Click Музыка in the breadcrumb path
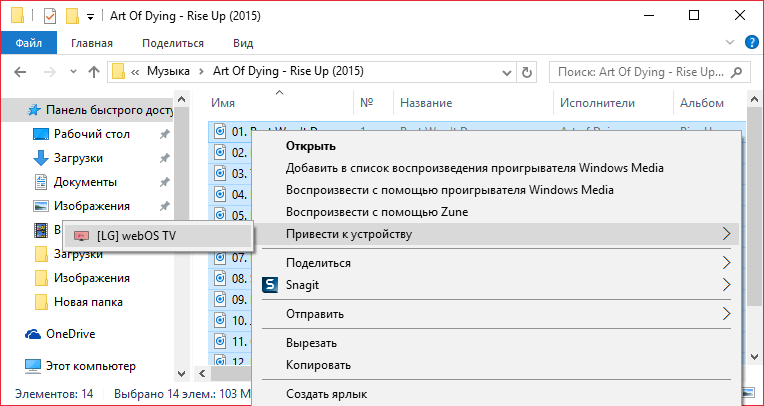This screenshot has width=764, height=406. pos(168,72)
